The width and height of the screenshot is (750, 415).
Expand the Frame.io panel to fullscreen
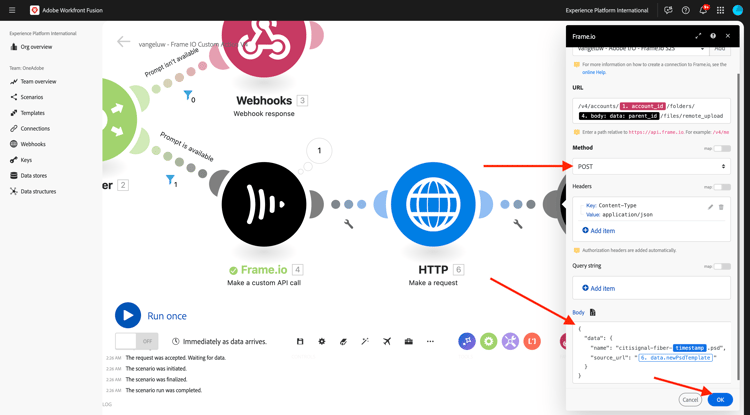click(x=698, y=36)
